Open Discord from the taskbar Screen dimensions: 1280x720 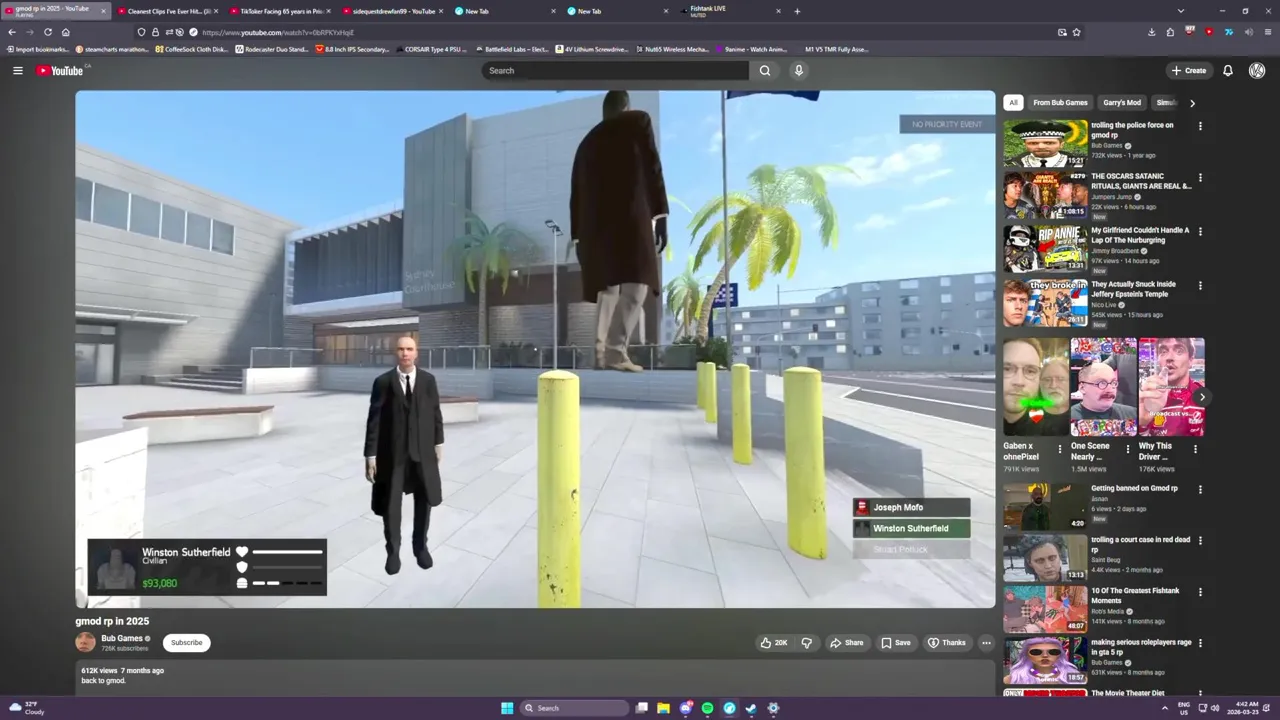tap(685, 708)
